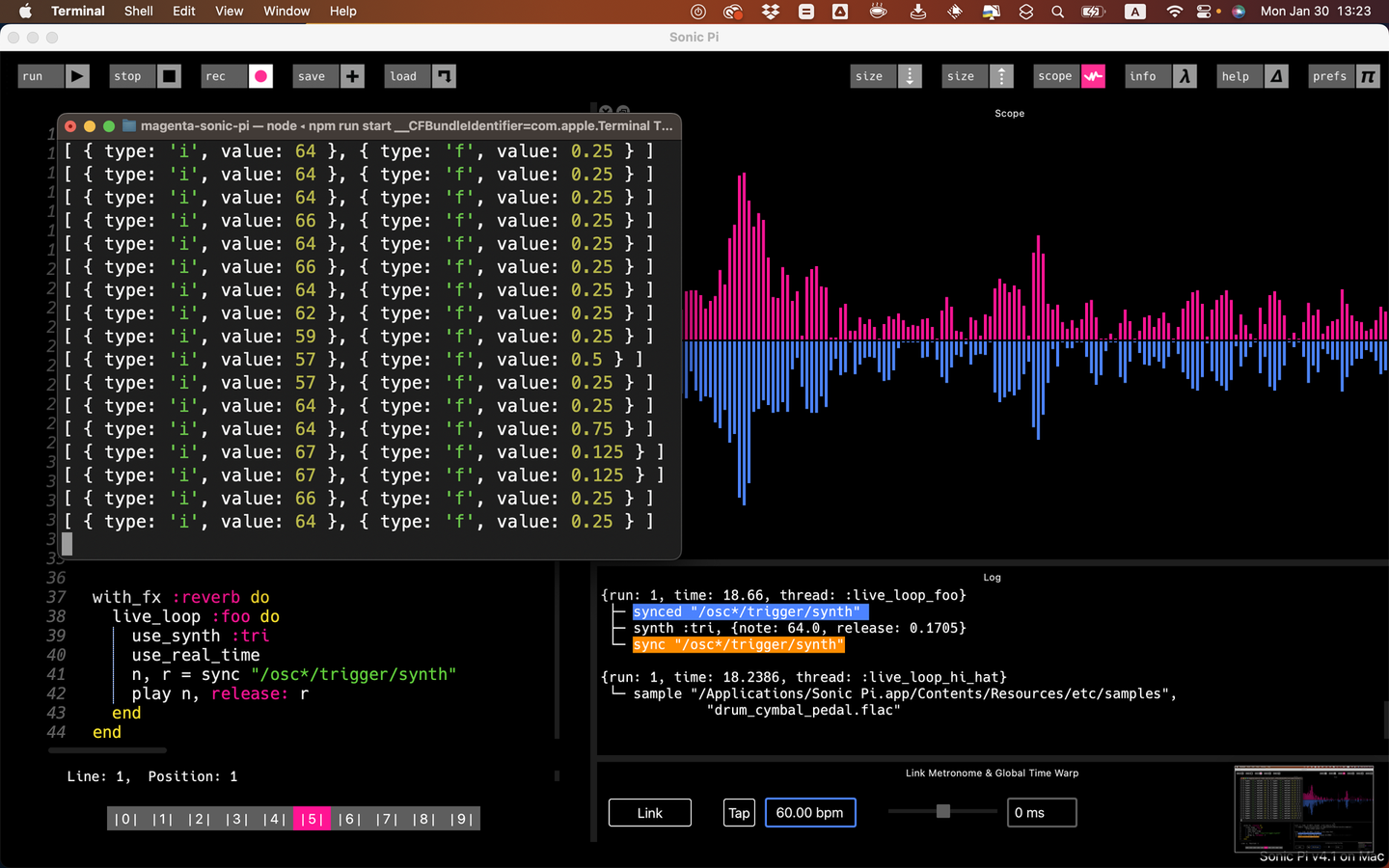This screenshot has width=1389, height=868.
Task: Click the window thumbnail preview in corner
Action: coord(1303,809)
